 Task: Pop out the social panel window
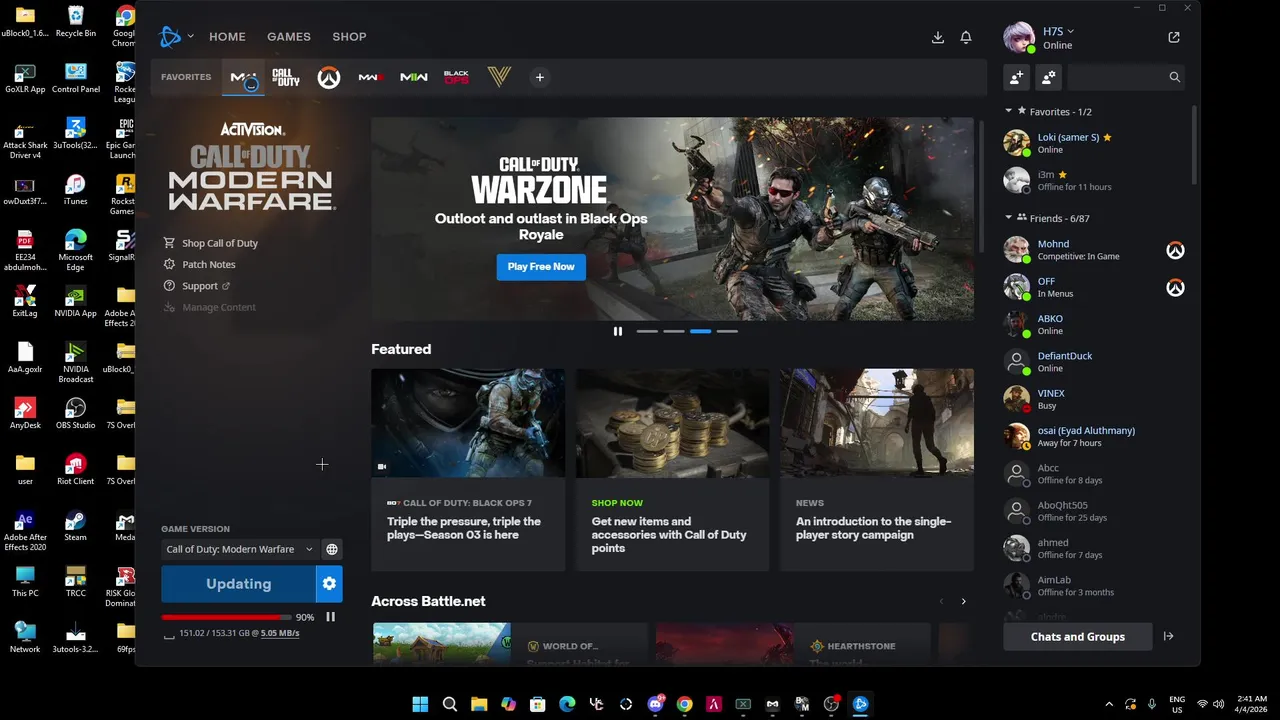tap(1174, 37)
